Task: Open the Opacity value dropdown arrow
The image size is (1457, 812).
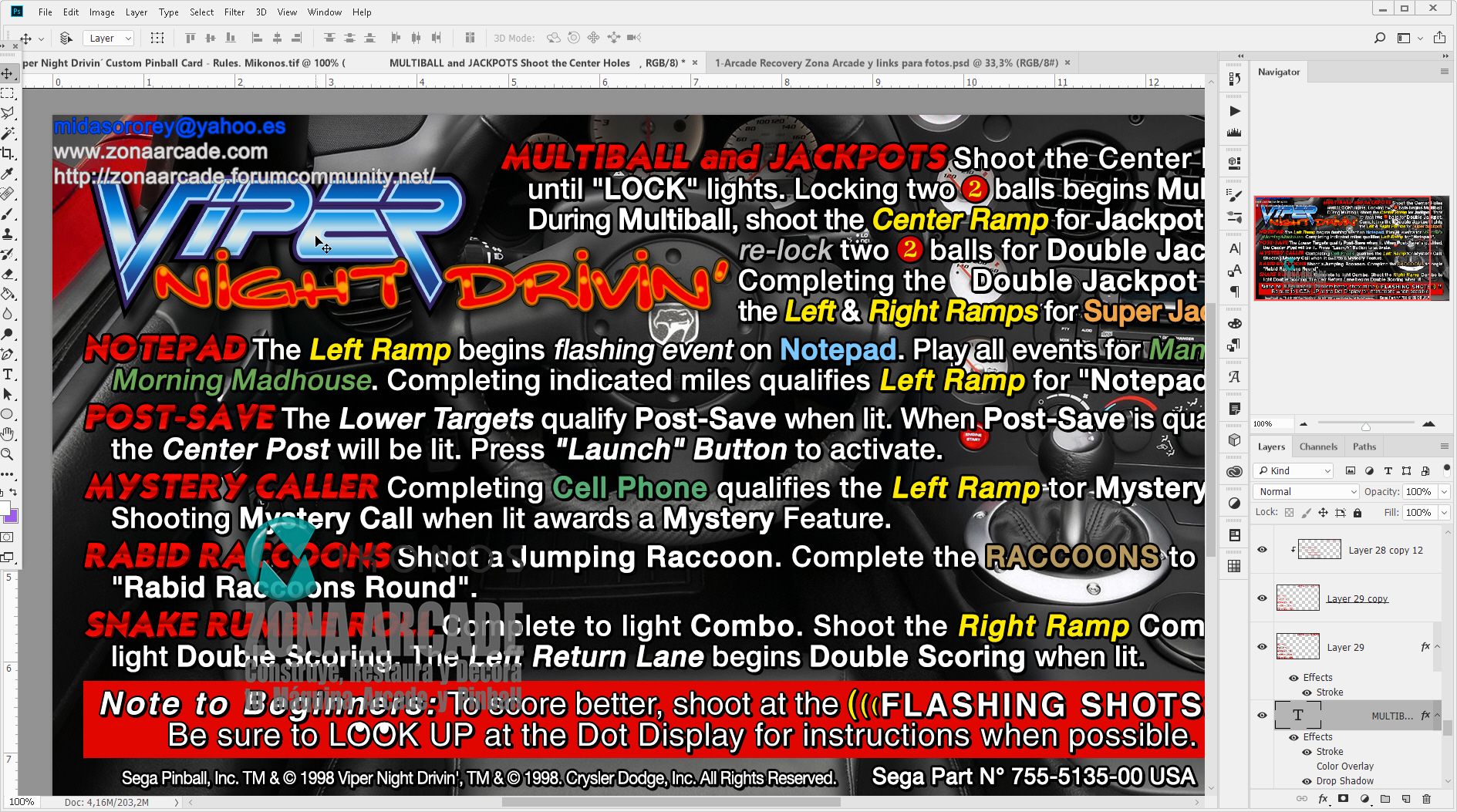Action: point(1444,492)
